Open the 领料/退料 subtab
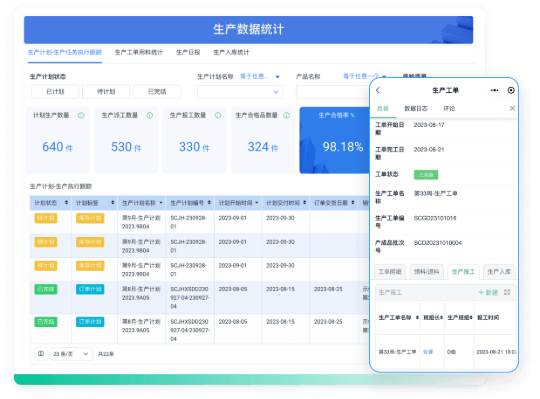 (427, 272)
